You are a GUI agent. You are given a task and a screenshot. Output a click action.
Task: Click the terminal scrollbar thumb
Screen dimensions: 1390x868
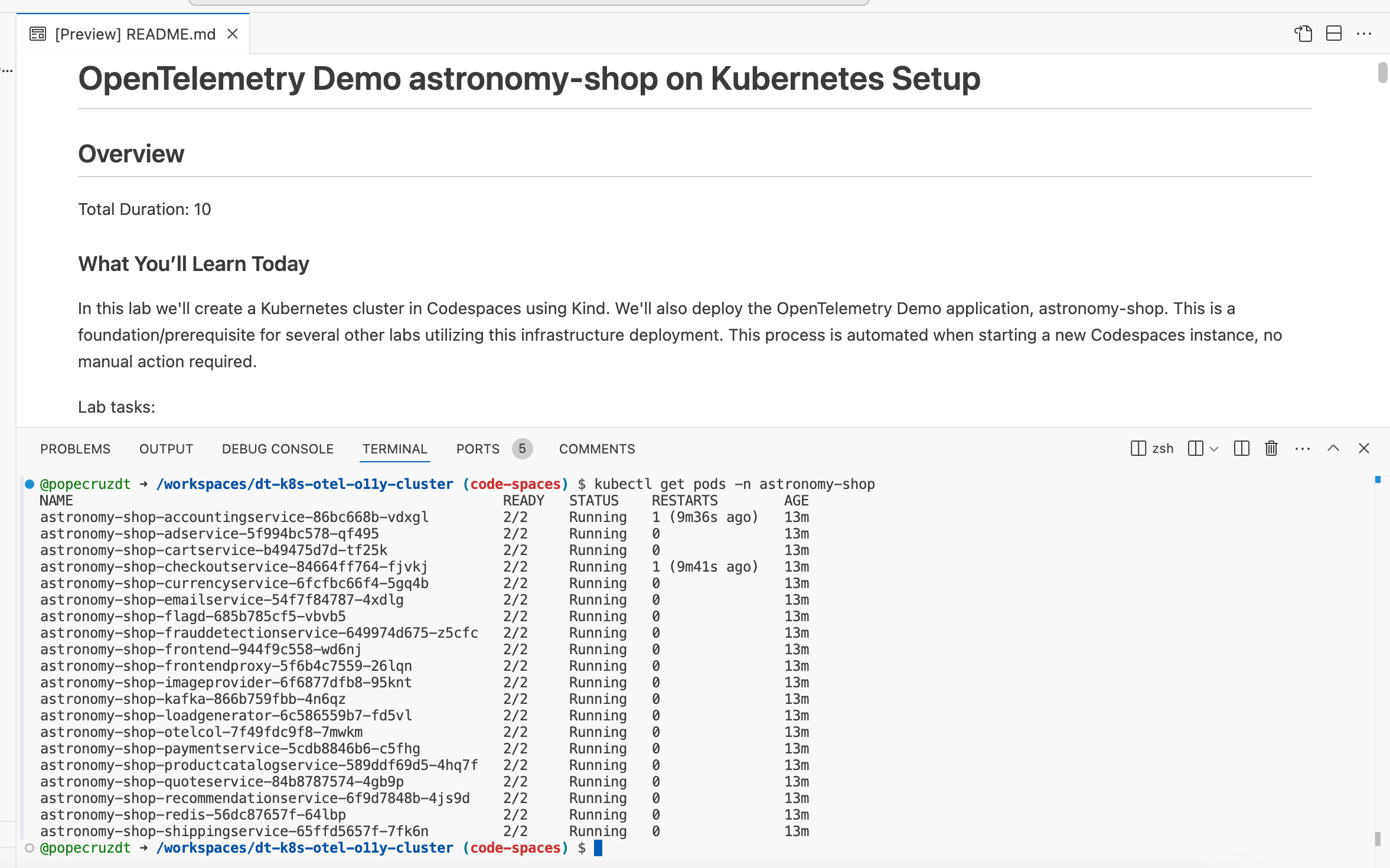coord(1378,838)
